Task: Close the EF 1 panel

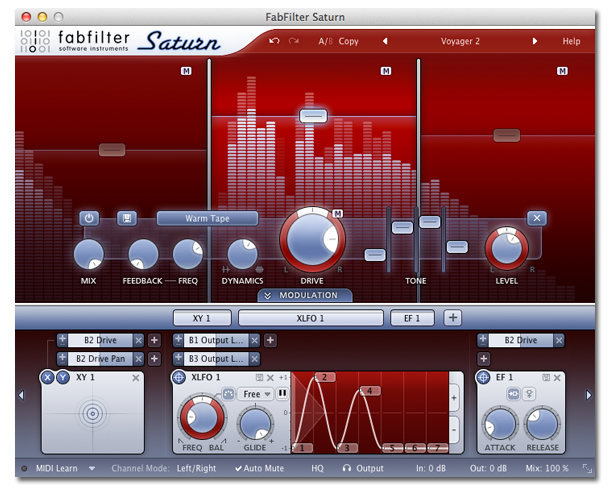Action: tap(557, 378)
